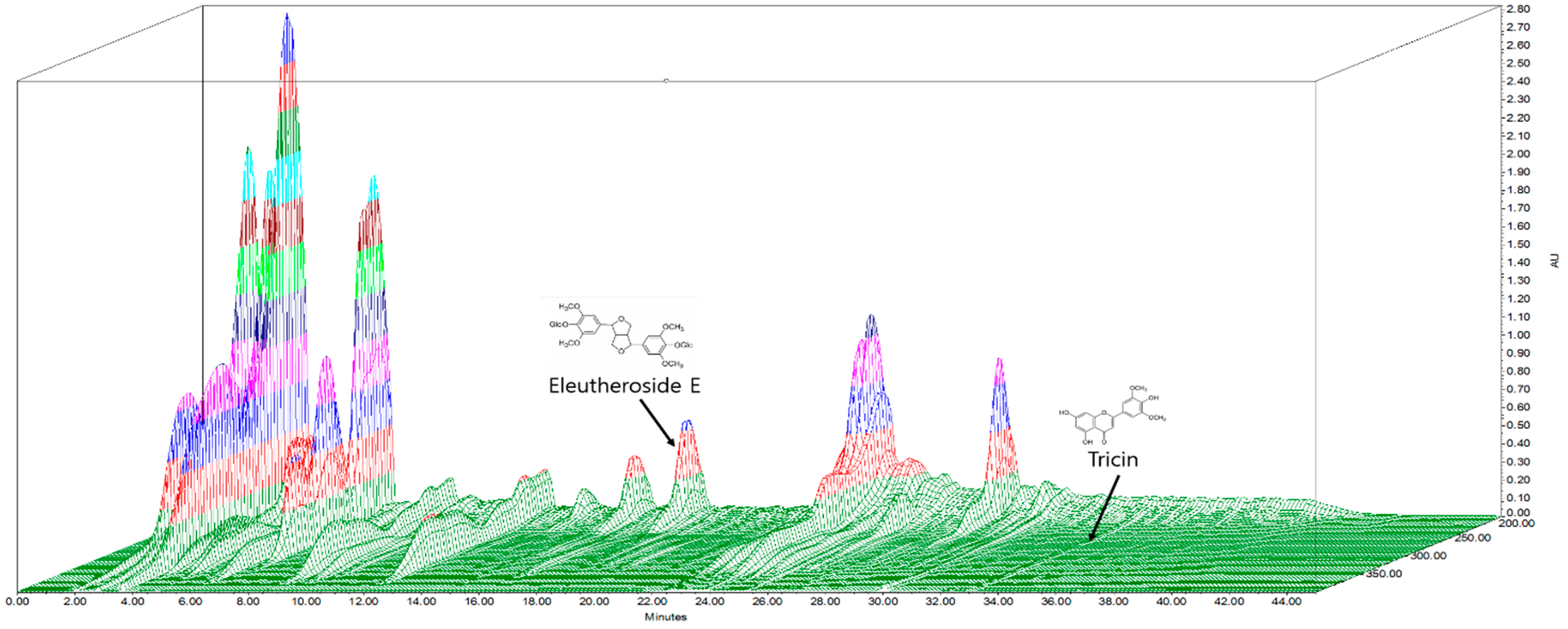The height and width of the screenshot is (629, 1568).
Task: Click the 44.00 tick on the Minutes axis
Action: 1286,601
